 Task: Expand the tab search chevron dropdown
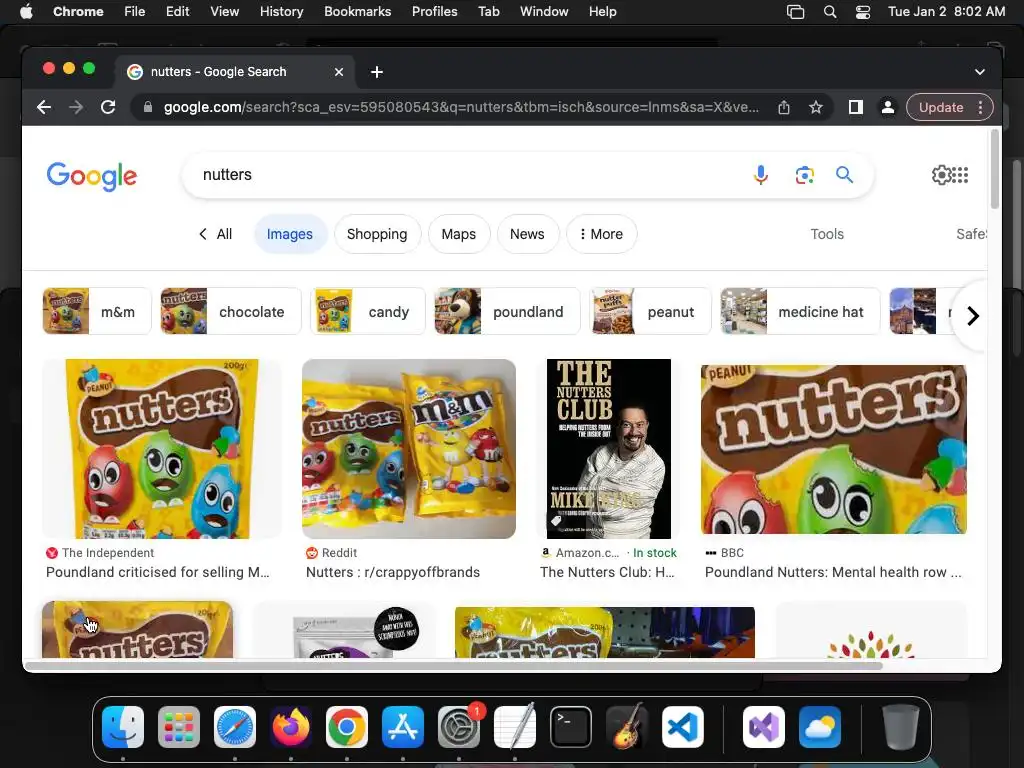coord(980,72)
